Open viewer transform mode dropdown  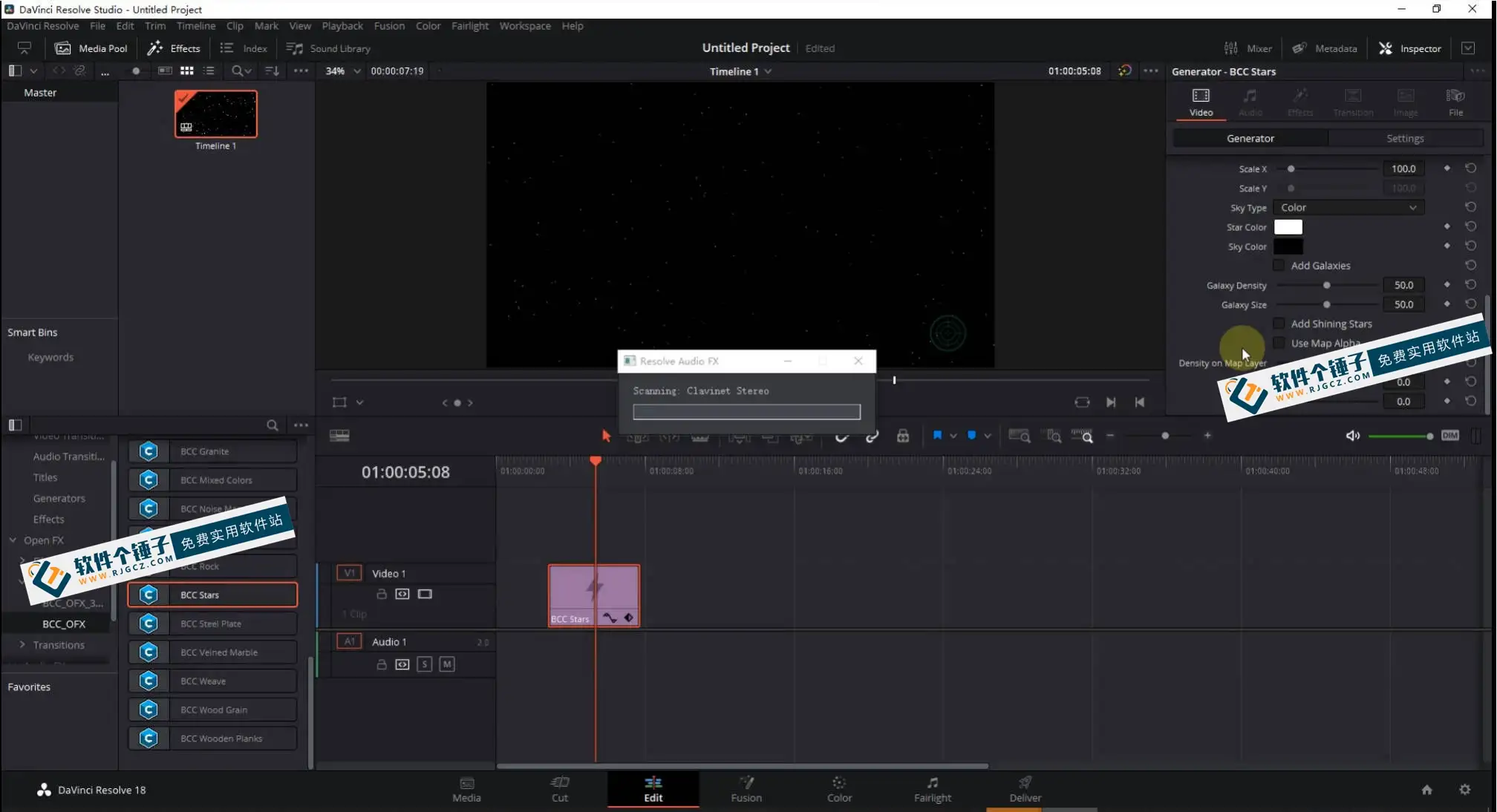coord(360,402)
